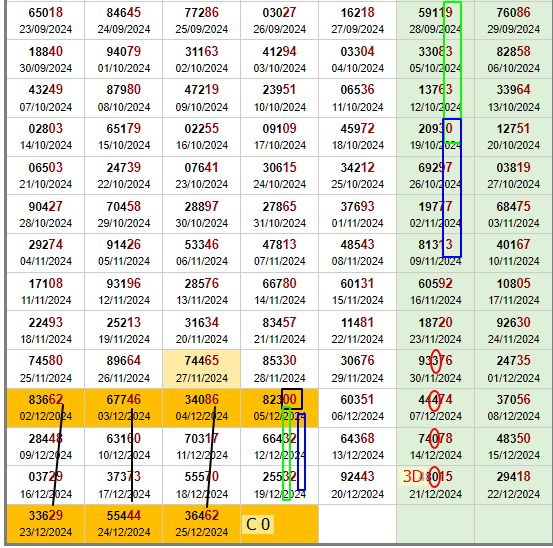This screenshot has height=548, width=553.
Task: Select the cell dated 06/12/2024
Action: click(357, 408)
